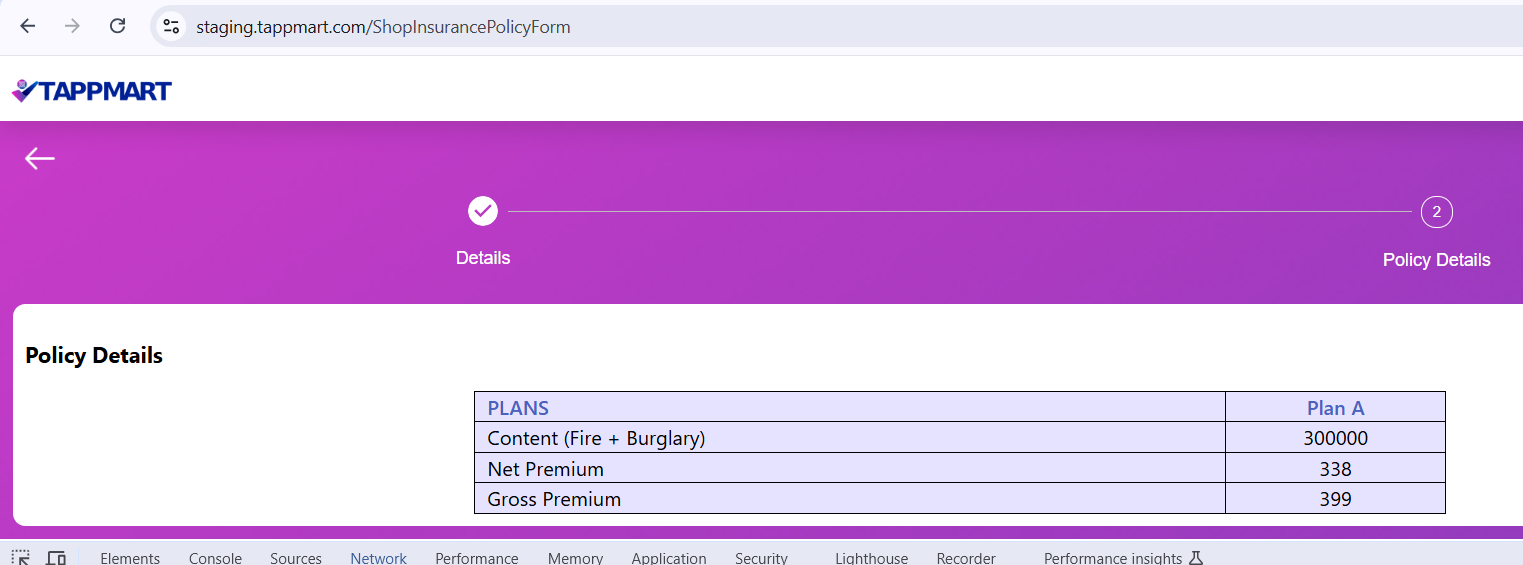Click the Tappmart logo
The image size is (1523, 565).
(x=92, y=91)
